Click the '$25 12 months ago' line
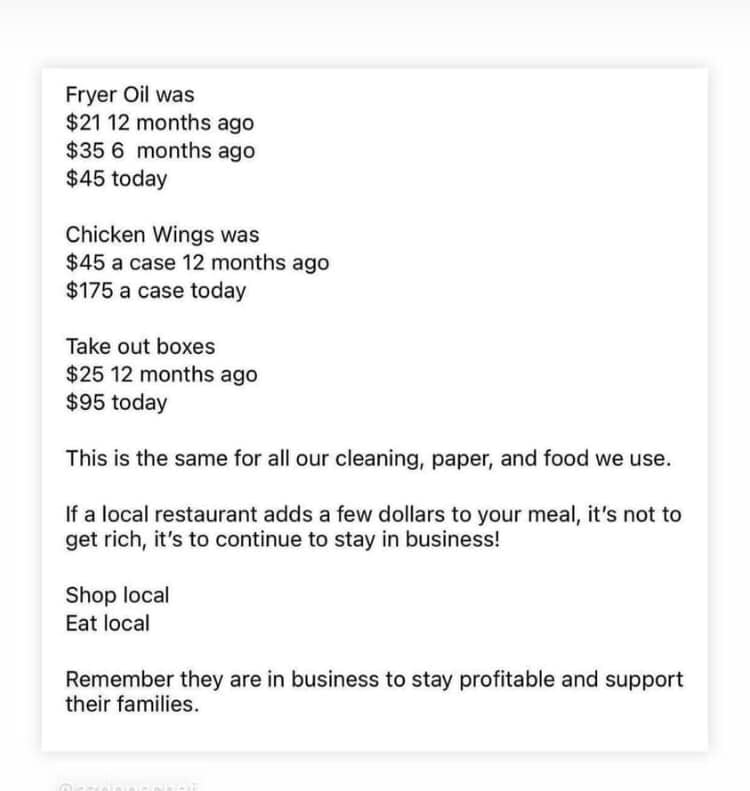The height and width of the screenshot is (791, 750). pyautogui.click(x=161, y=375)
